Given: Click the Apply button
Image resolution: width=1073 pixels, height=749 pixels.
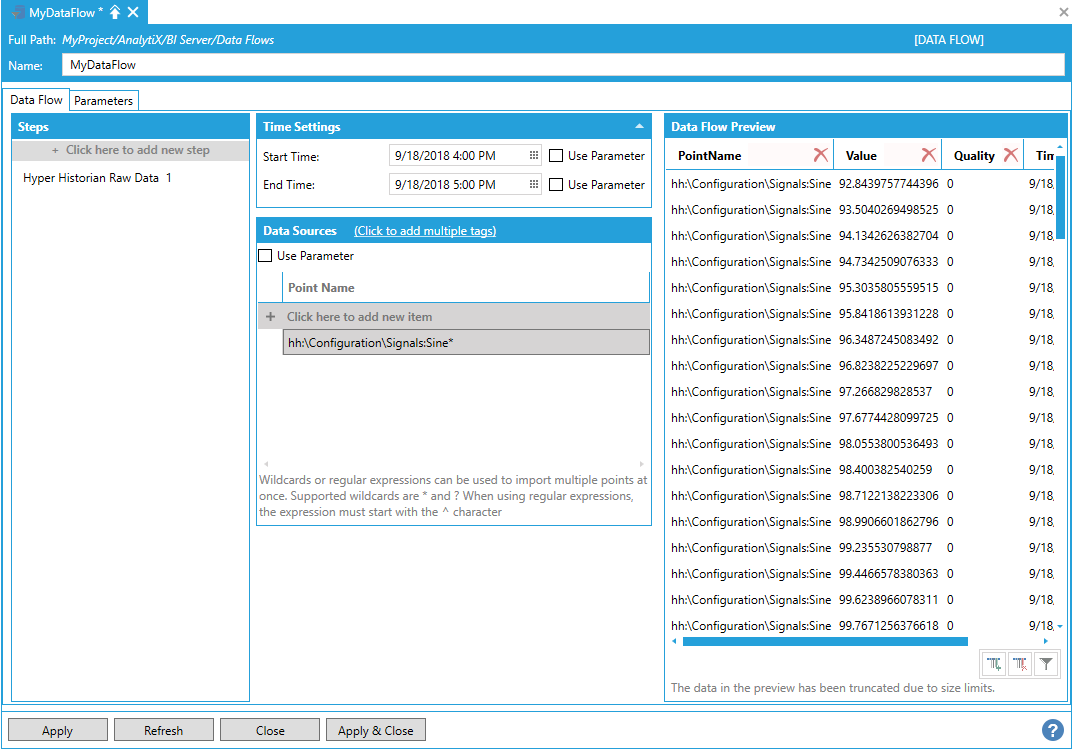Looking at the screenshot, I should pyautogui.click(x=57, y=730).
